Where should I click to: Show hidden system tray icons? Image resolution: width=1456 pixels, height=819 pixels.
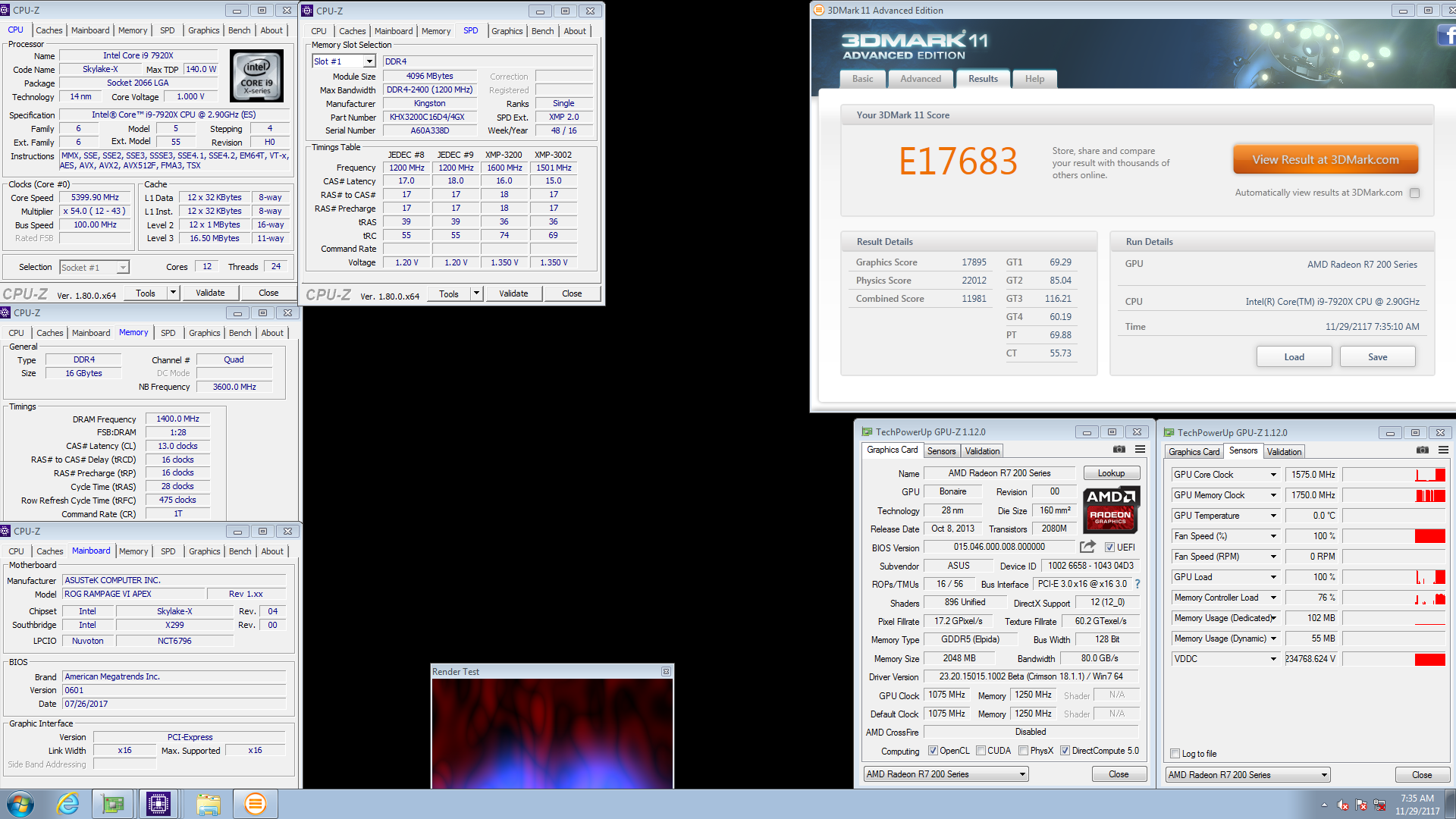coord(1324,805)
